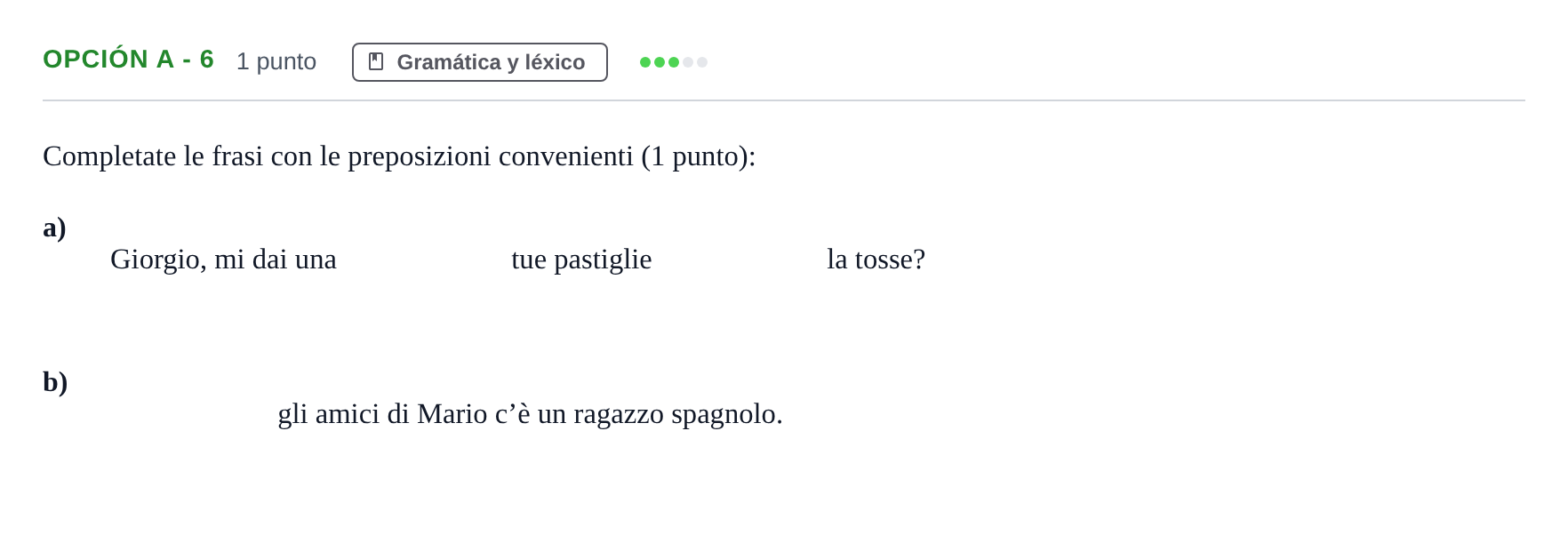This screenshot has height=535, width=1568.
Task: Click the blank after 'mi dai una'
Action: tap(424, 260)
